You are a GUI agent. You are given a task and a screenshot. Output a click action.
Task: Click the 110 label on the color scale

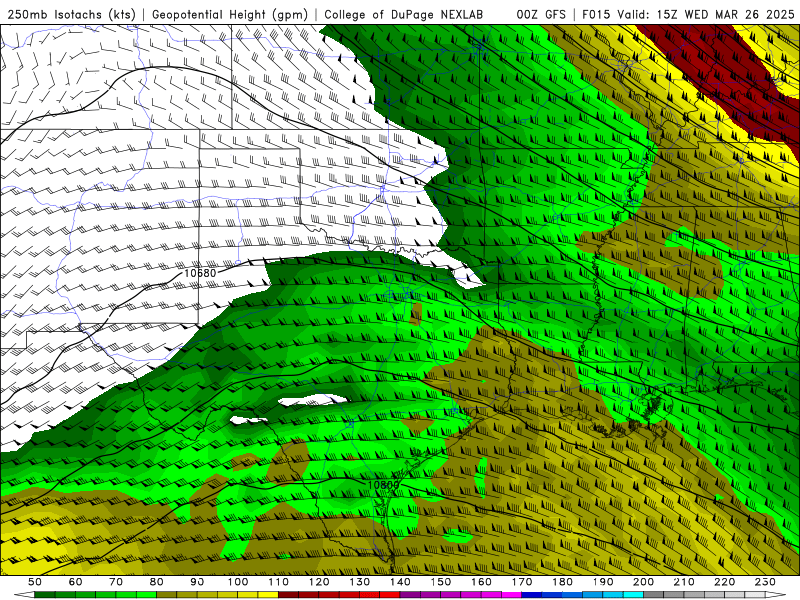(279, 582)
